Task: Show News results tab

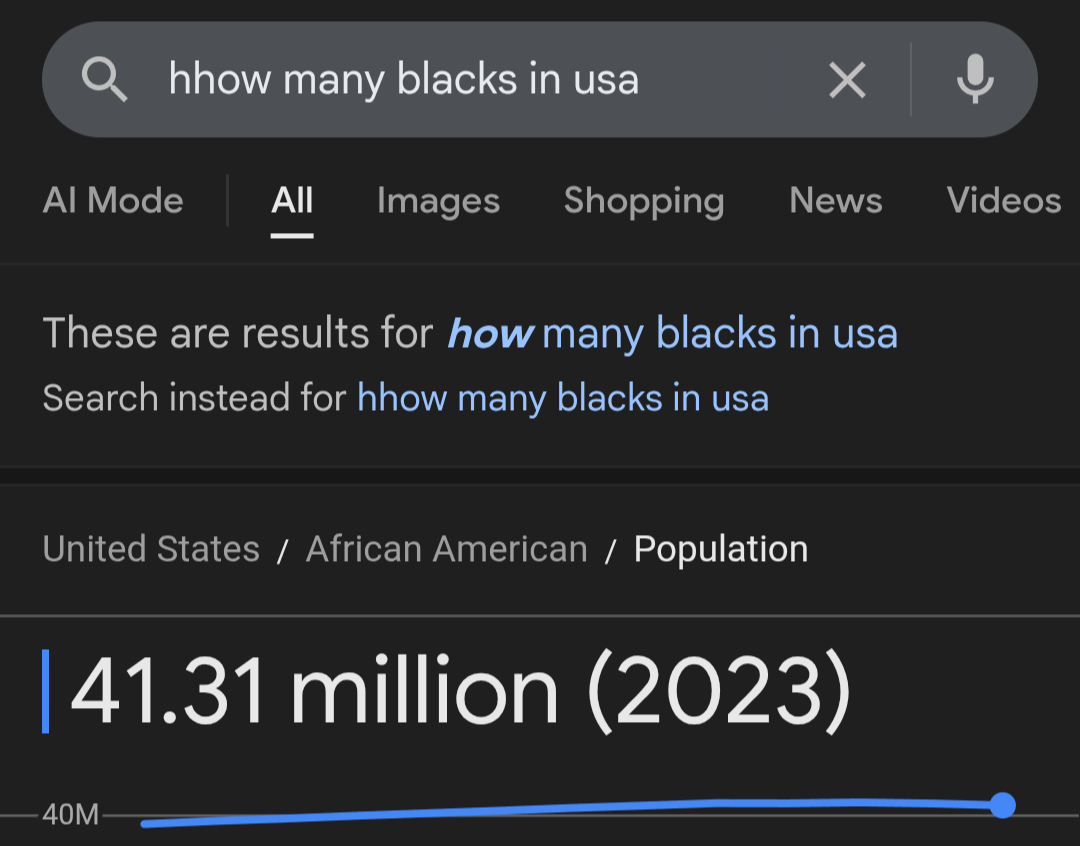Action: coord(835,200)
